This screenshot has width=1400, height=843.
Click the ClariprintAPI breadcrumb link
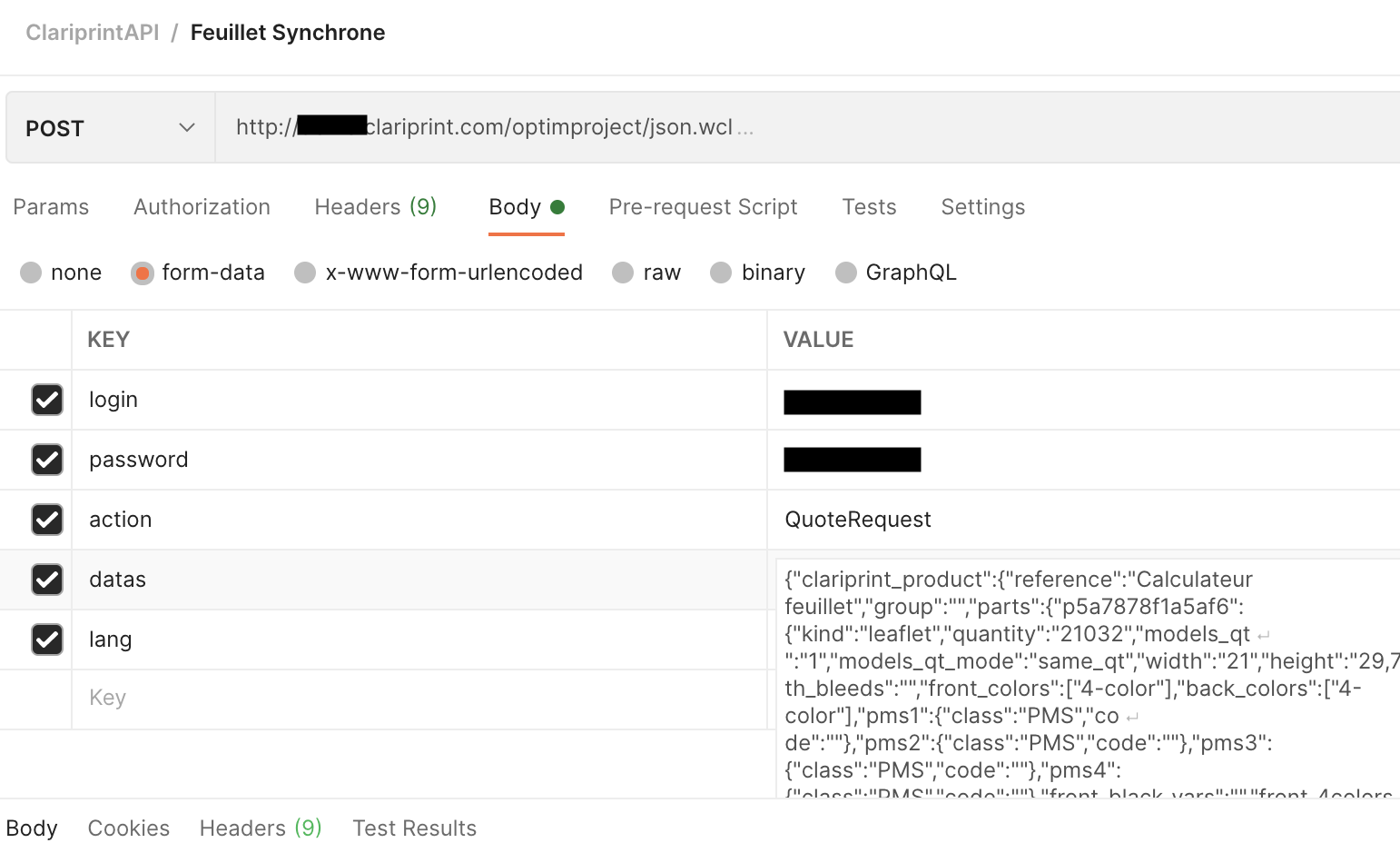point(93,33)
